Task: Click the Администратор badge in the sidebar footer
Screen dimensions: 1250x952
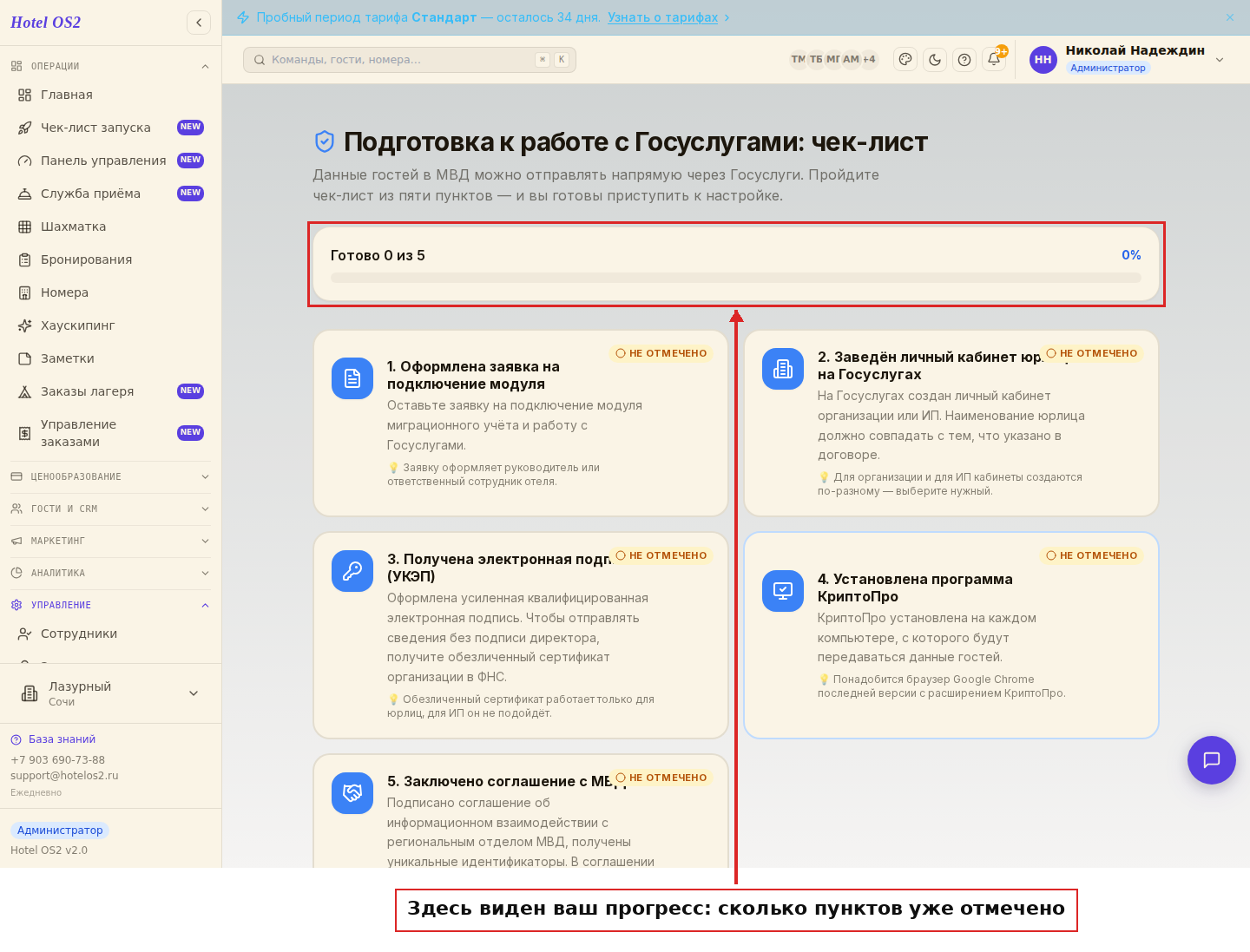Action: [60, 831]
